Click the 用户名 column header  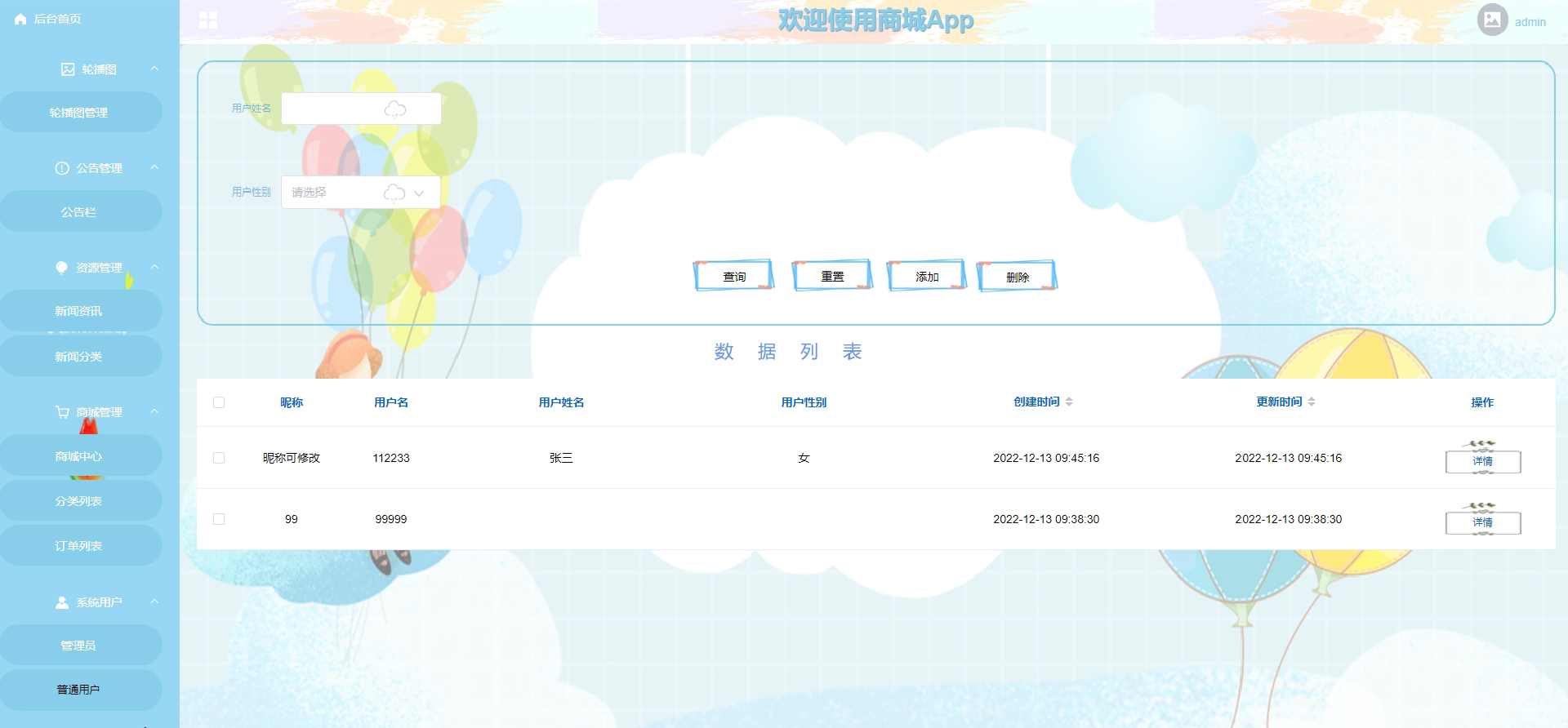(391, 402)
